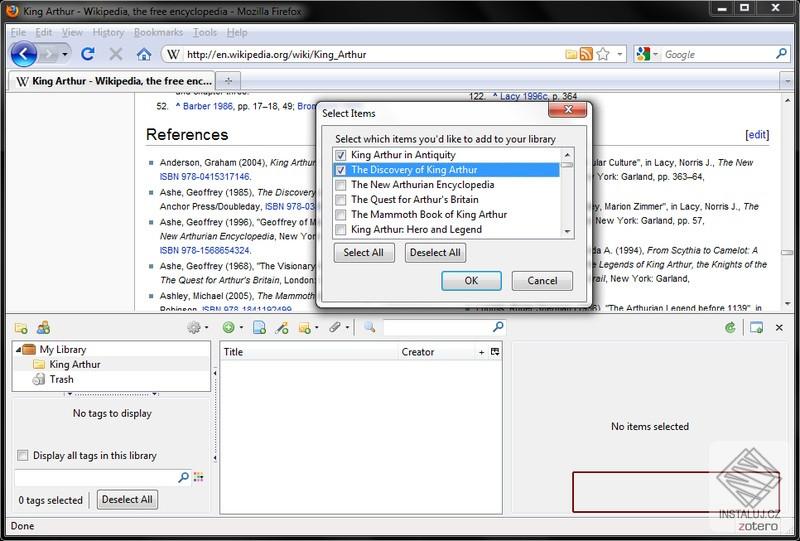Check The New Arthurian Encyclopedia
The width and height of the screenshot is (800, 541).
(x=341, y=185)
